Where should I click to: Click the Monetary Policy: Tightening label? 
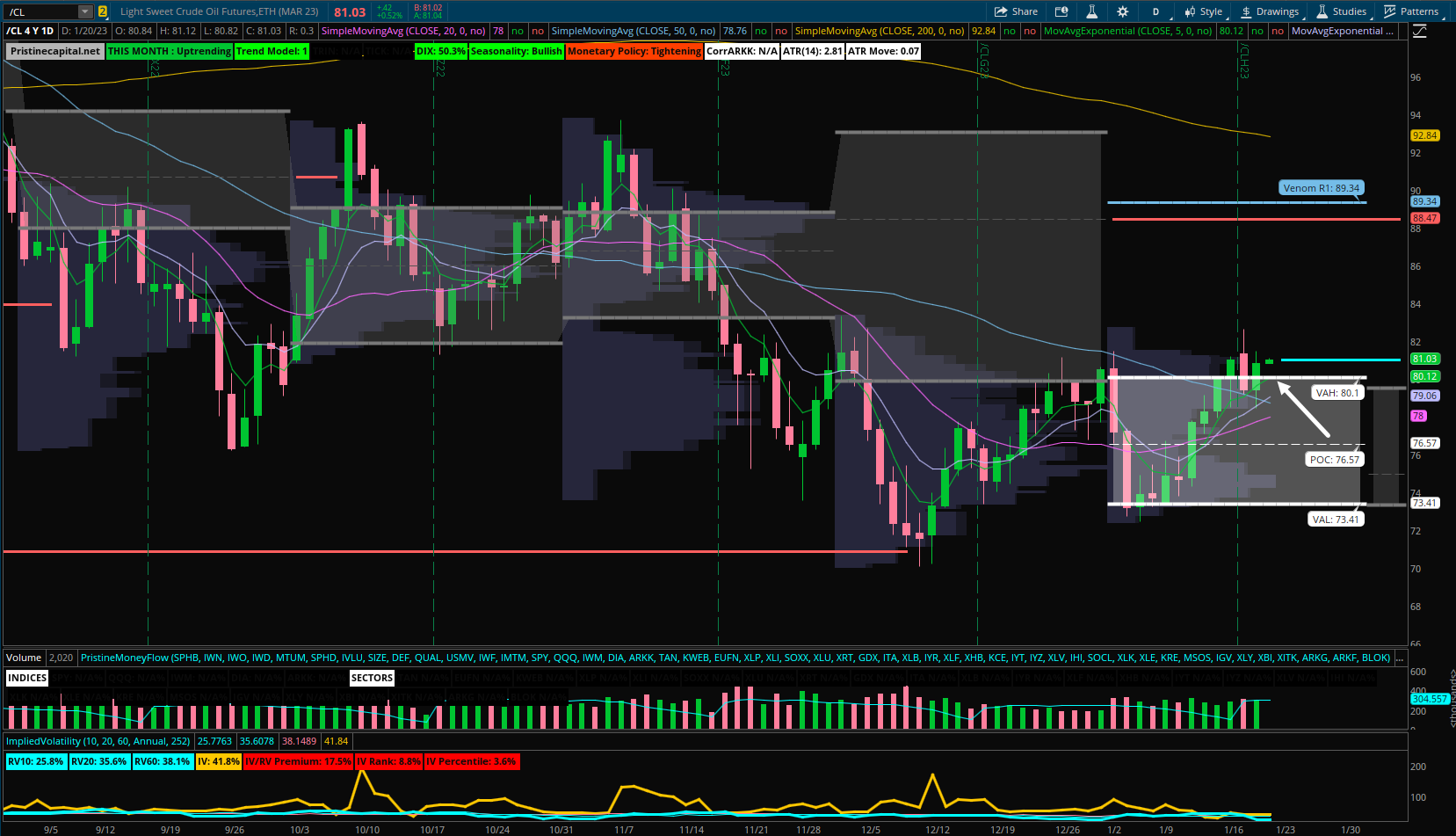point(634,51)
